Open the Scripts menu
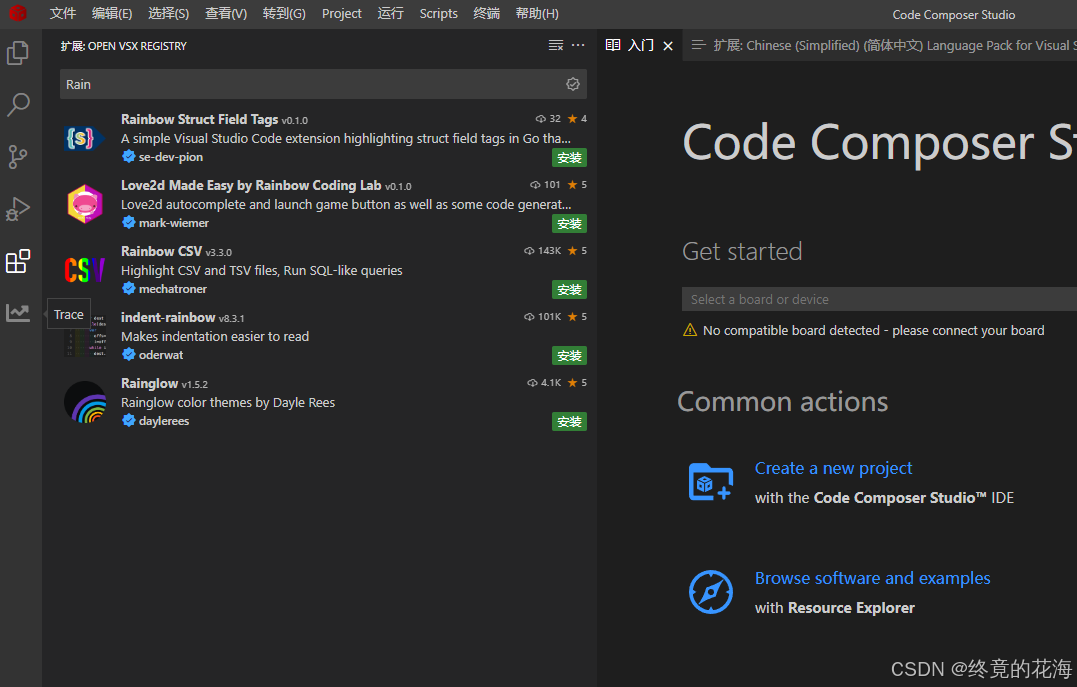This screenshot has height=687, width=1077. point(438,13)
